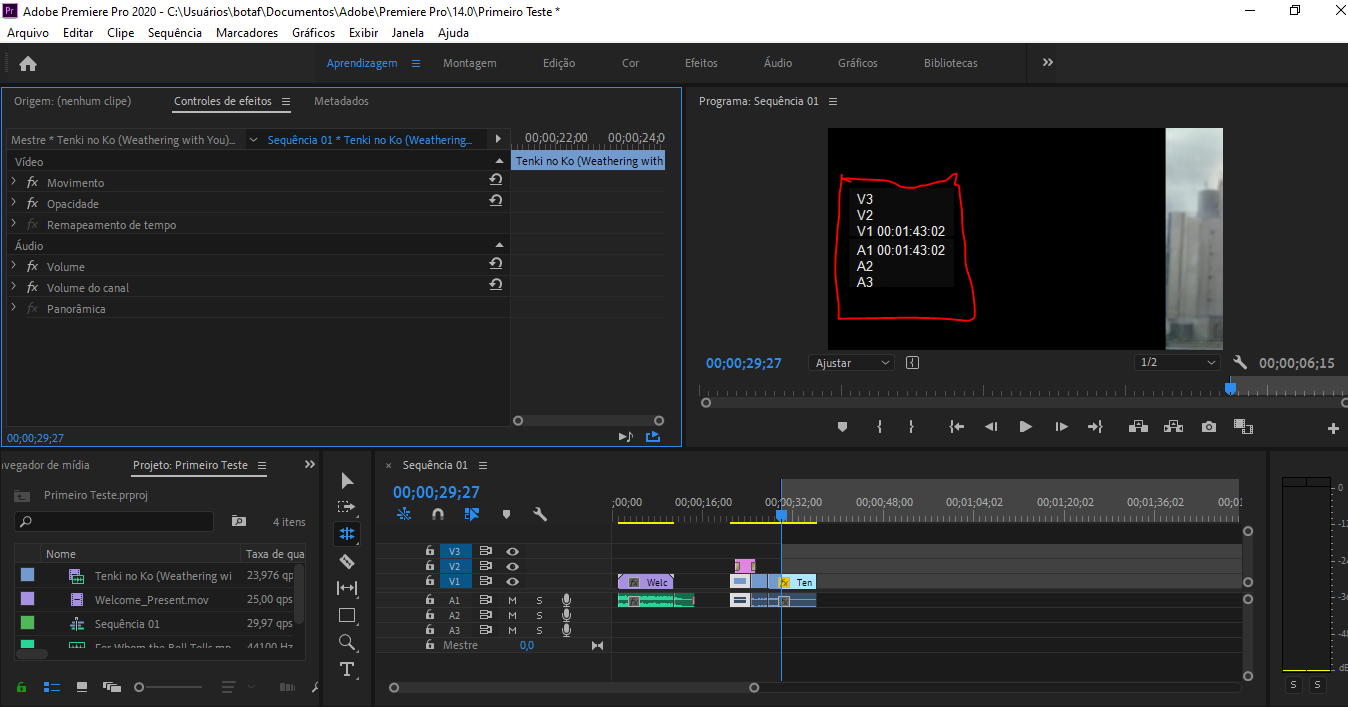Hide video track V1 with the eye toggle
The image size is (1348, 707).
[512, 581]
